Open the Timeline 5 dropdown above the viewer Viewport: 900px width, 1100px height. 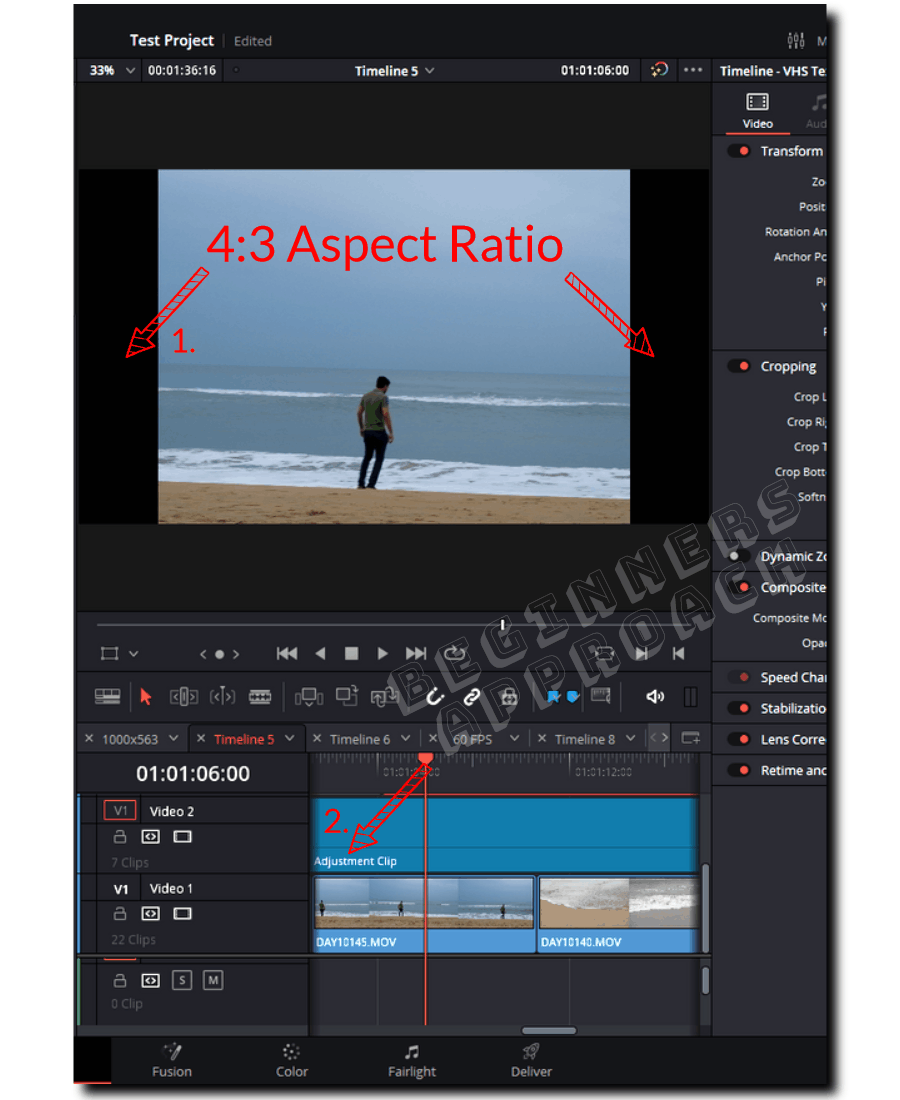point(393,71)
